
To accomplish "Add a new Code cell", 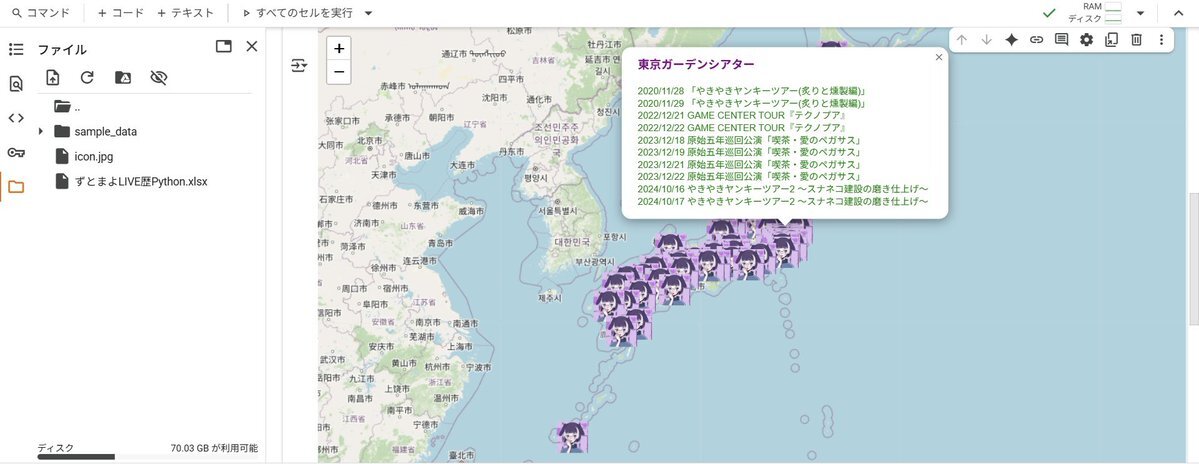I will click(x=121, y=13).
